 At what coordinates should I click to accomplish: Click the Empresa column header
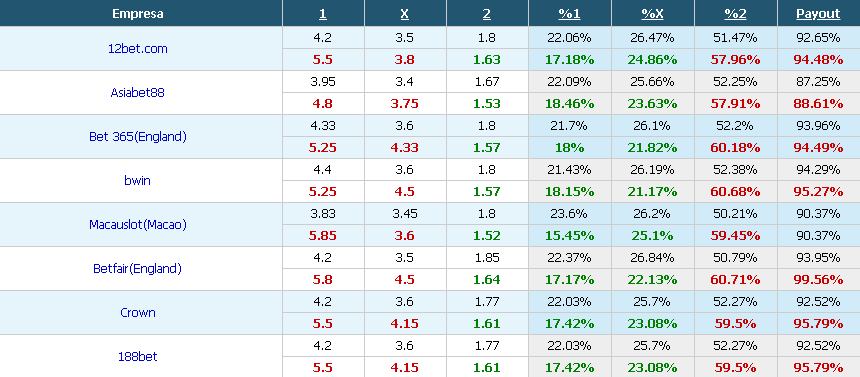138,14
